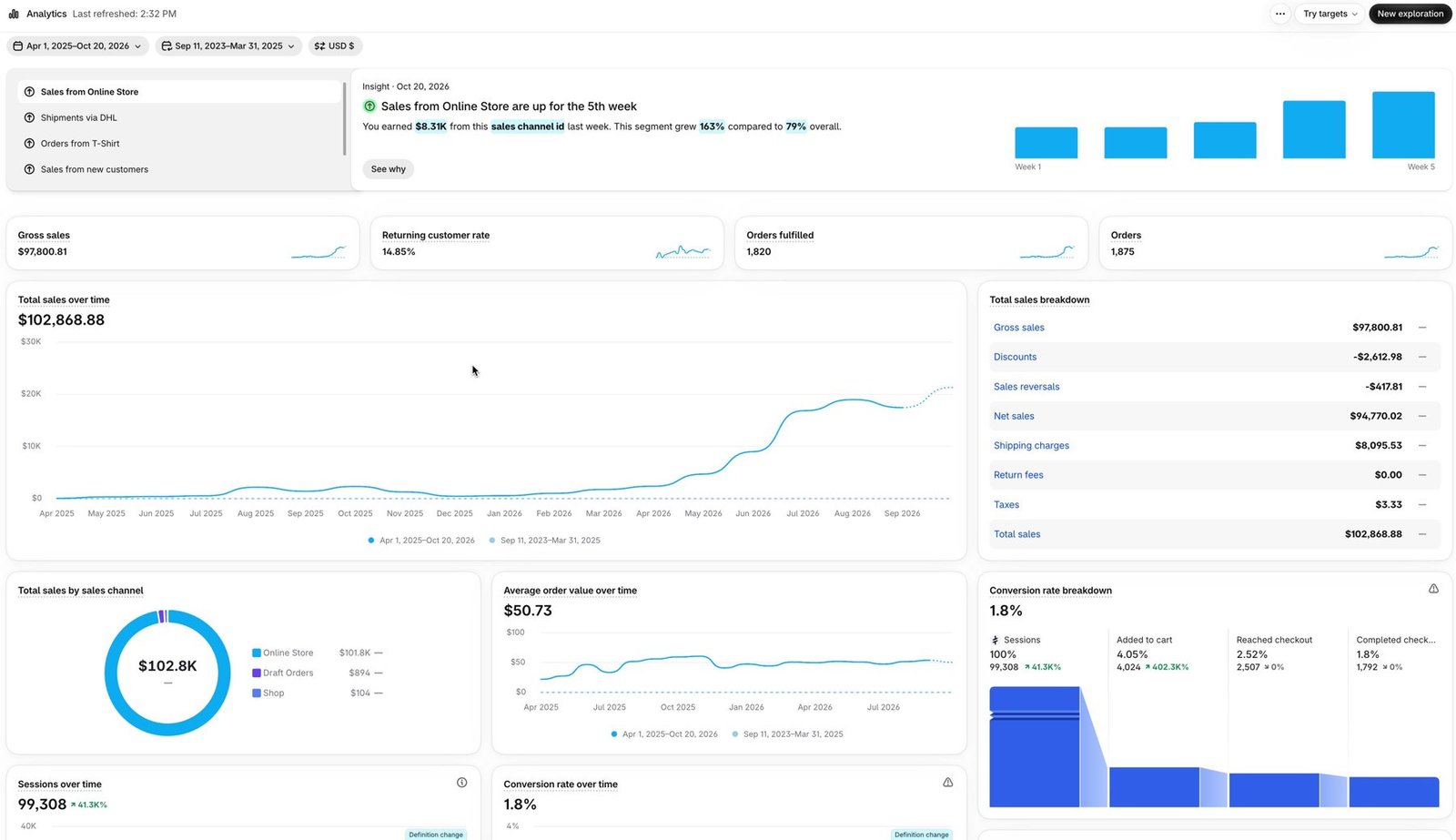Click the up-arrow icon beside Orders from T-Shirt
The image size is (1456, 840).
[x=29, y=144]
